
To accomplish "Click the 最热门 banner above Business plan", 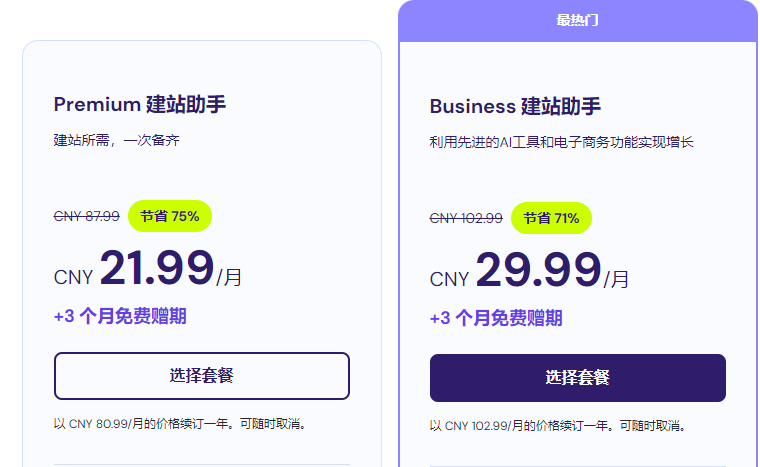I will (577, 20).
